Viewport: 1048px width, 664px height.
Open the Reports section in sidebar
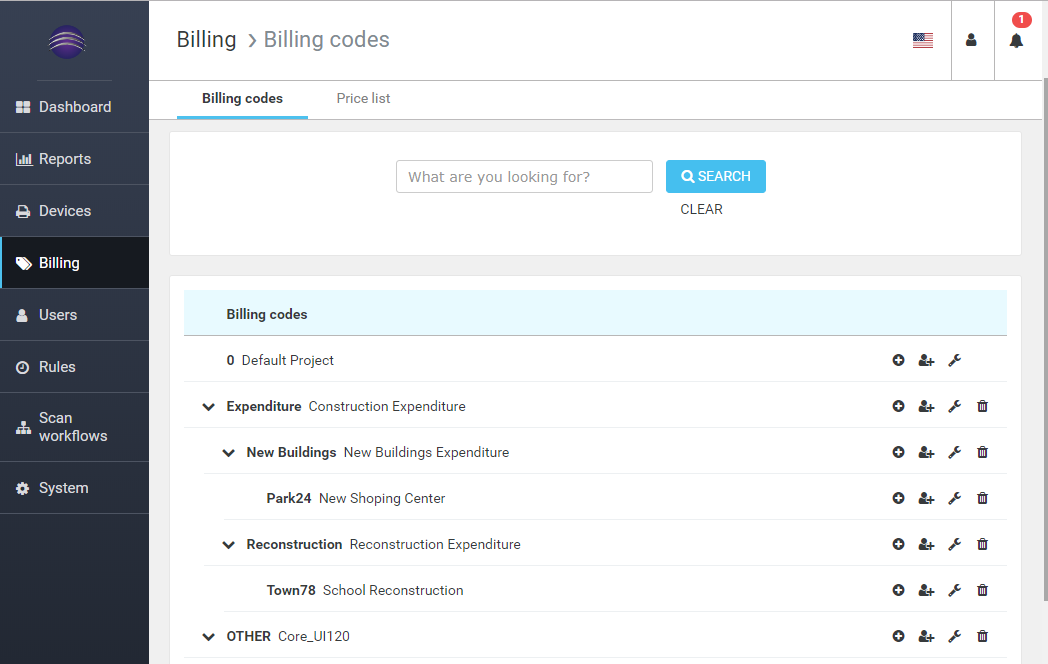(62, 158)
